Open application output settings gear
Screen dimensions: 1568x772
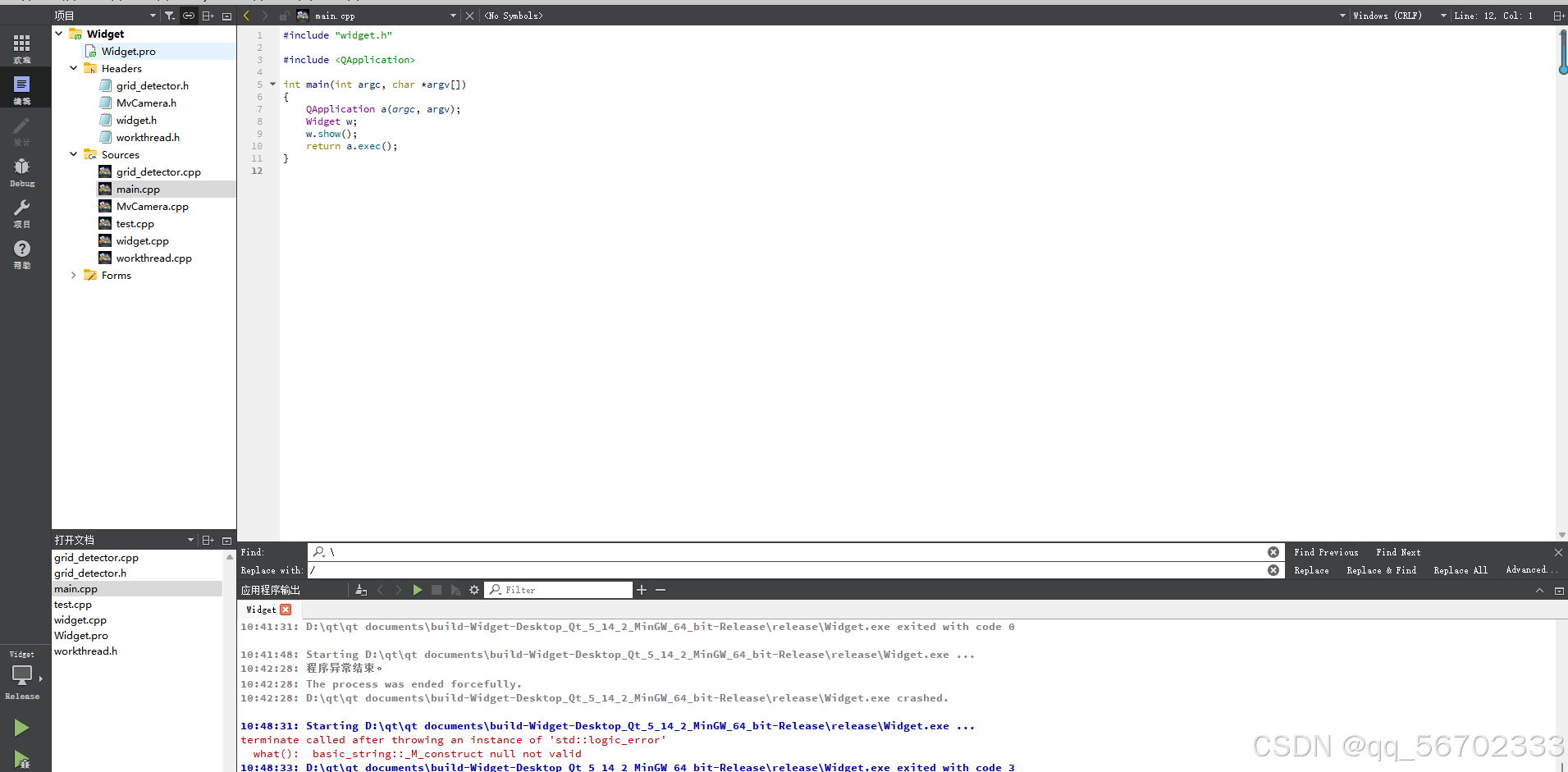tap(473, 589)
